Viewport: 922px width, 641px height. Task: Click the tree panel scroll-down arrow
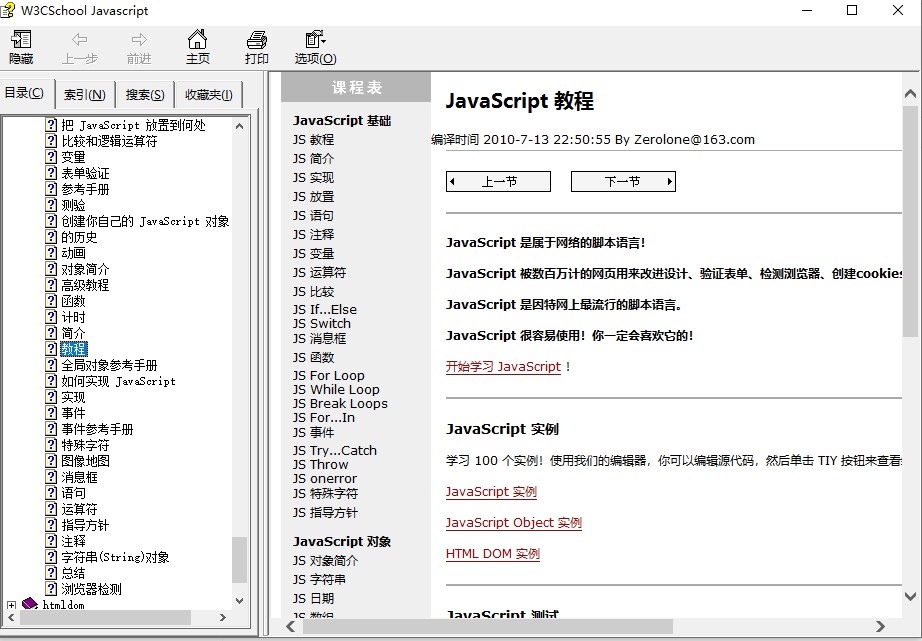(239, 600)
